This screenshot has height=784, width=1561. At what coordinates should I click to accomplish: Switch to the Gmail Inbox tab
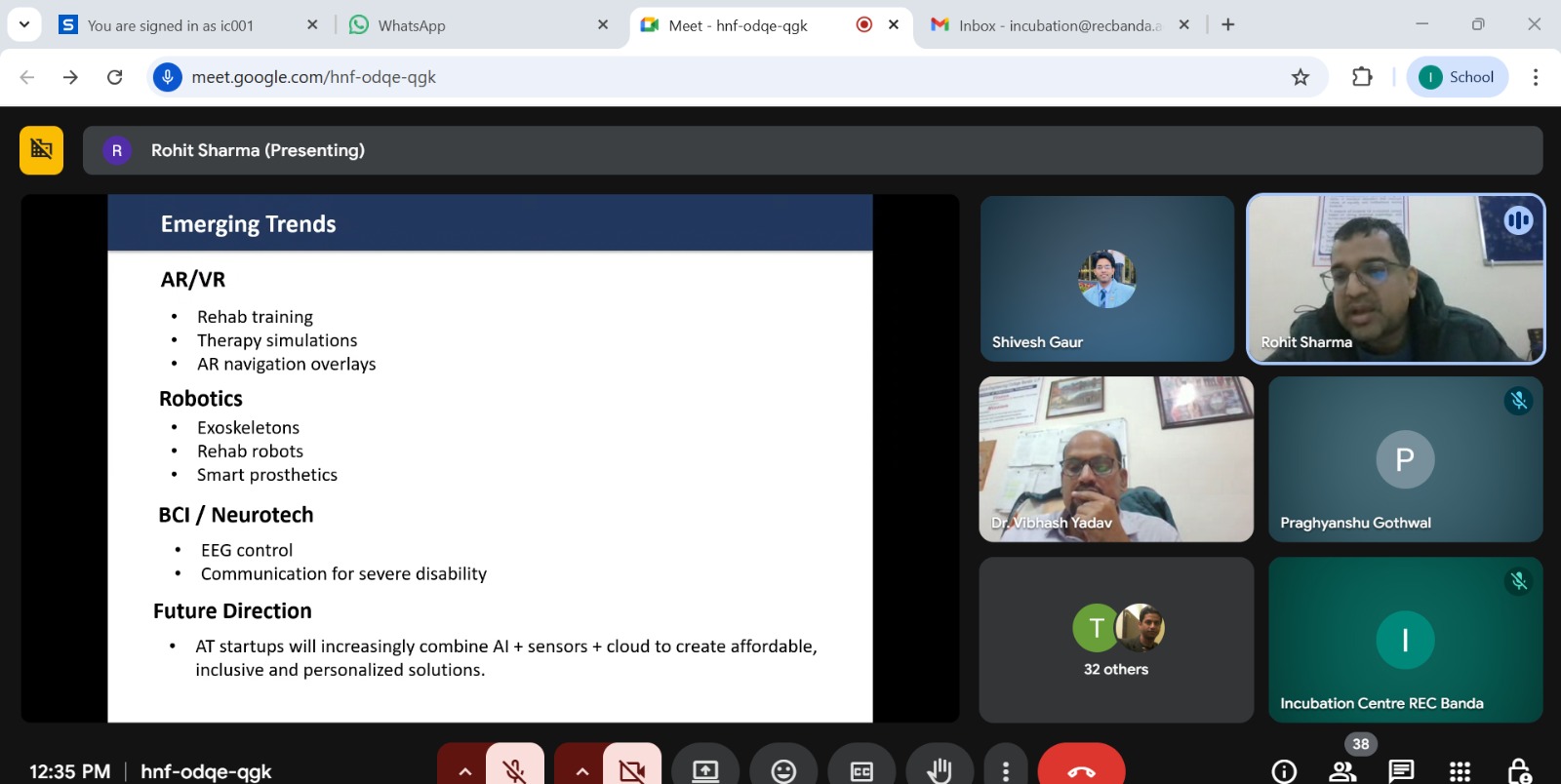tap(1054, 25)
